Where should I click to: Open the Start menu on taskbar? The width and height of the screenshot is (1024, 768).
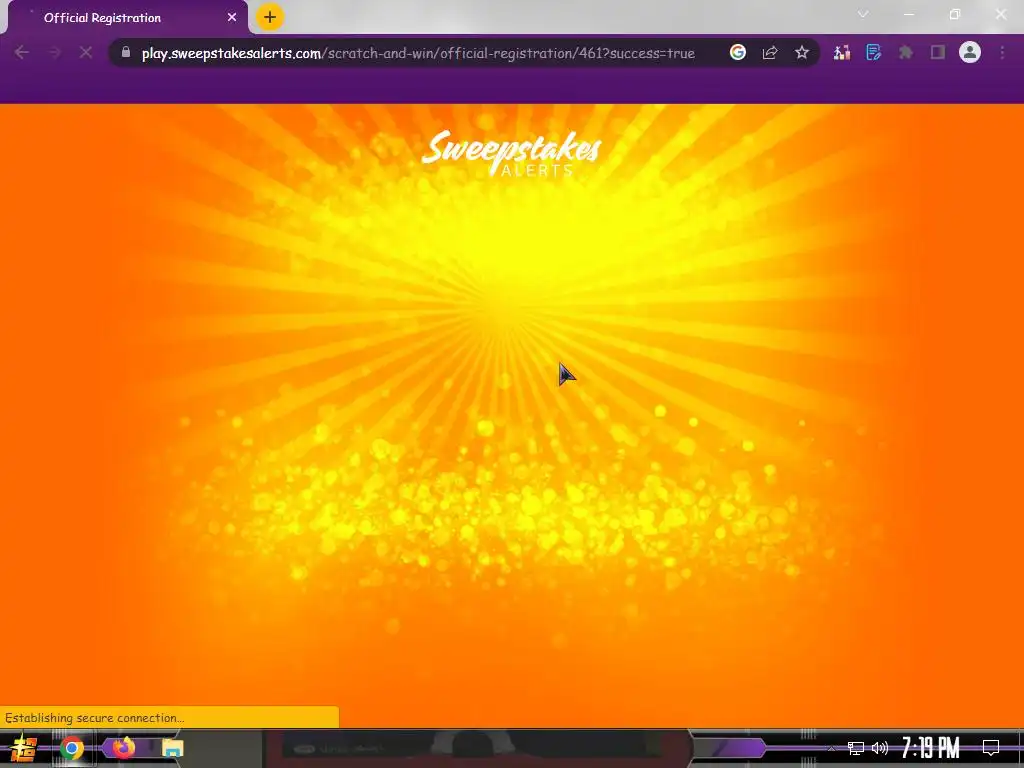pyautogui.click(x=23, y=748)
